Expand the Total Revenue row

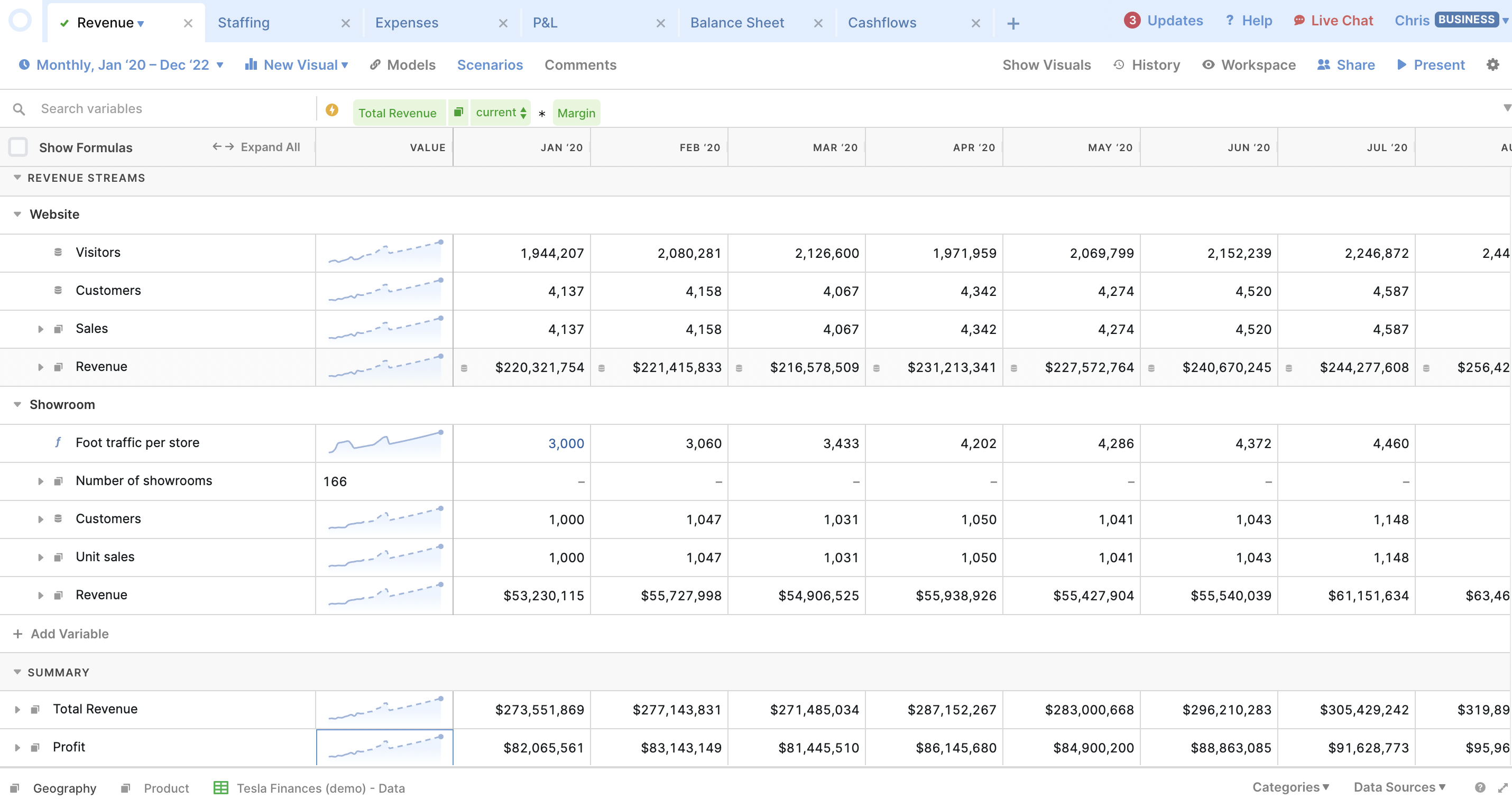[x=17, y=710]
